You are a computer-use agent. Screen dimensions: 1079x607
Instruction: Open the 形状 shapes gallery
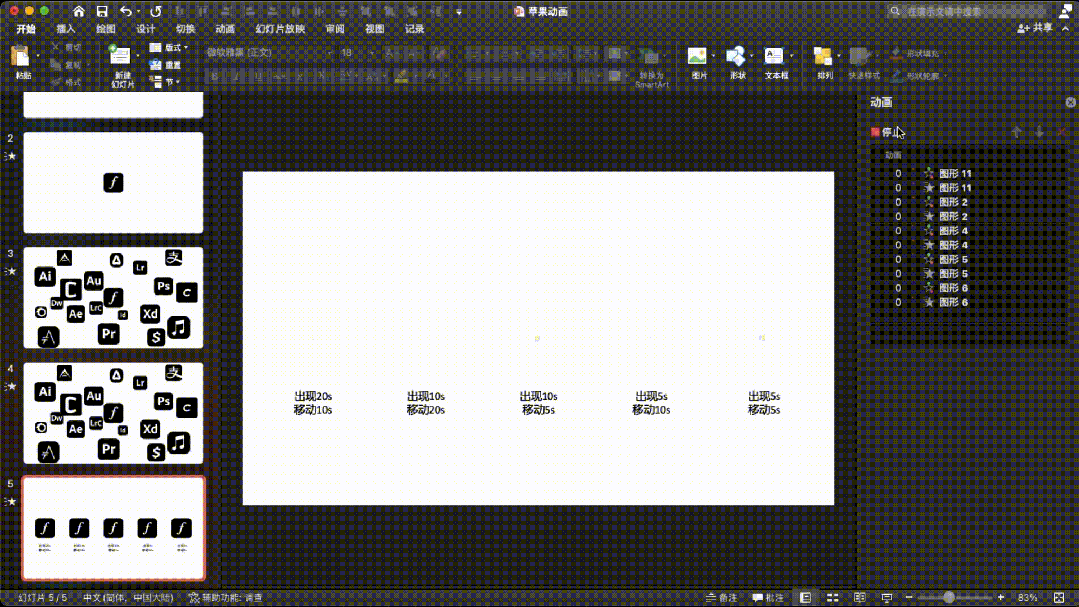coord(737,63)
